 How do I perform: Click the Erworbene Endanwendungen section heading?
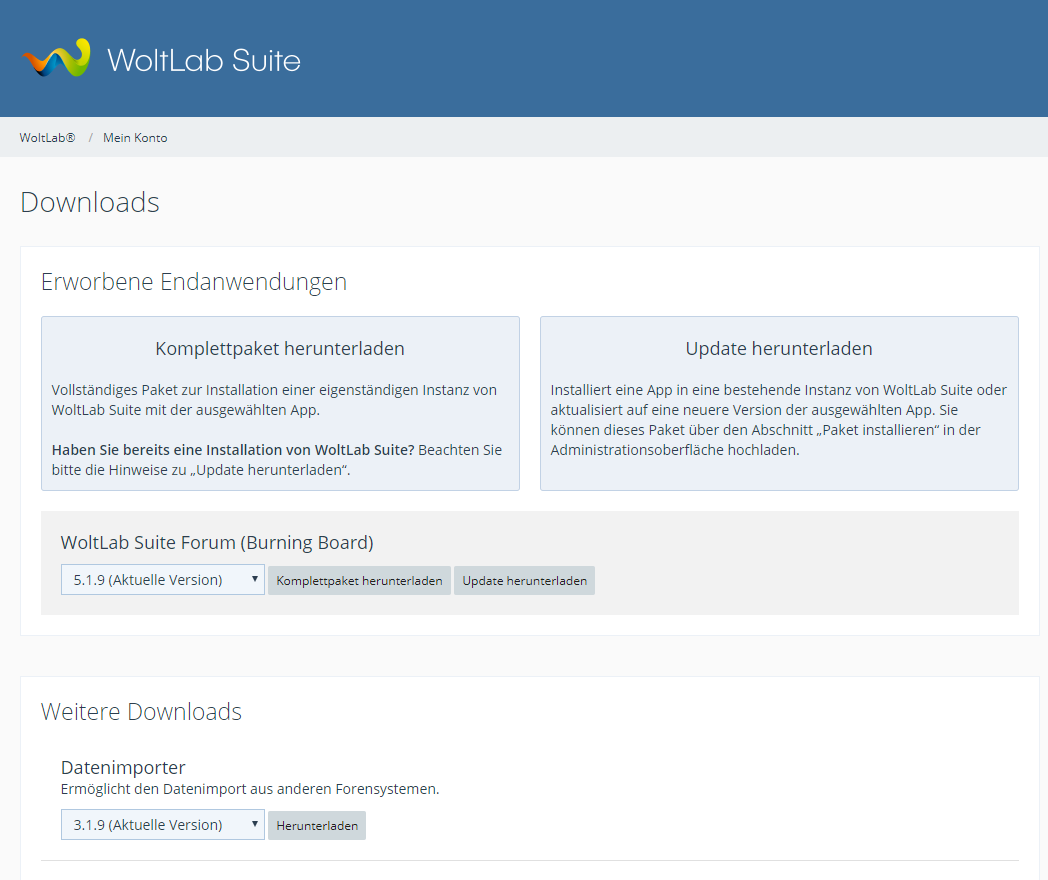pos(194,282)
